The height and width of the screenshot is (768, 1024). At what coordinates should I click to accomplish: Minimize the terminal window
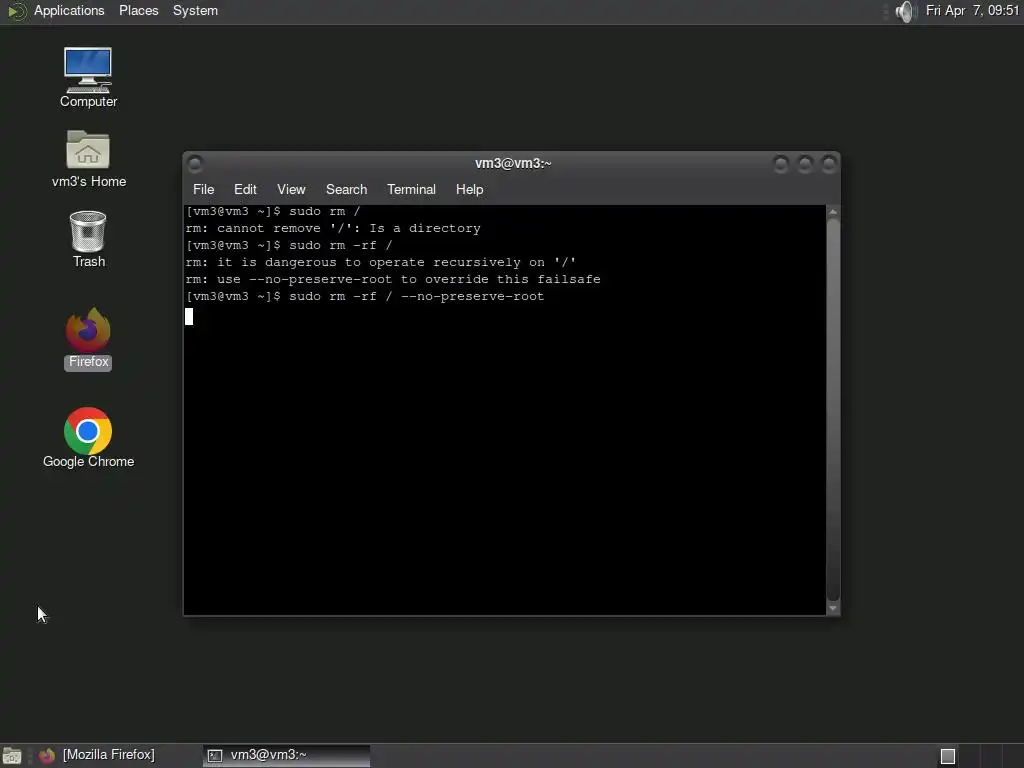coord(780,163)
